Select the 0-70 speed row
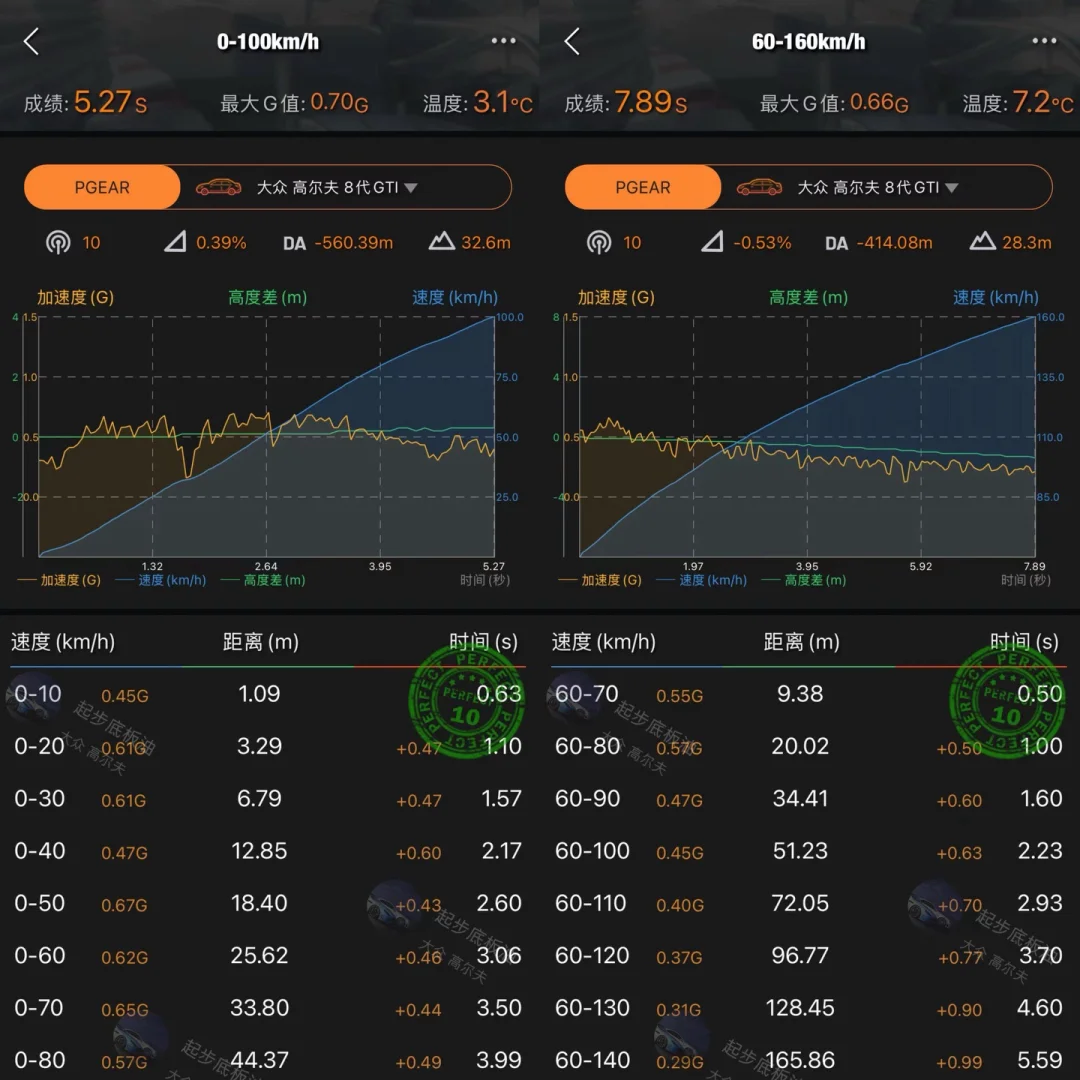This screenshot has width=1080, height=1080. (268, 1008)
